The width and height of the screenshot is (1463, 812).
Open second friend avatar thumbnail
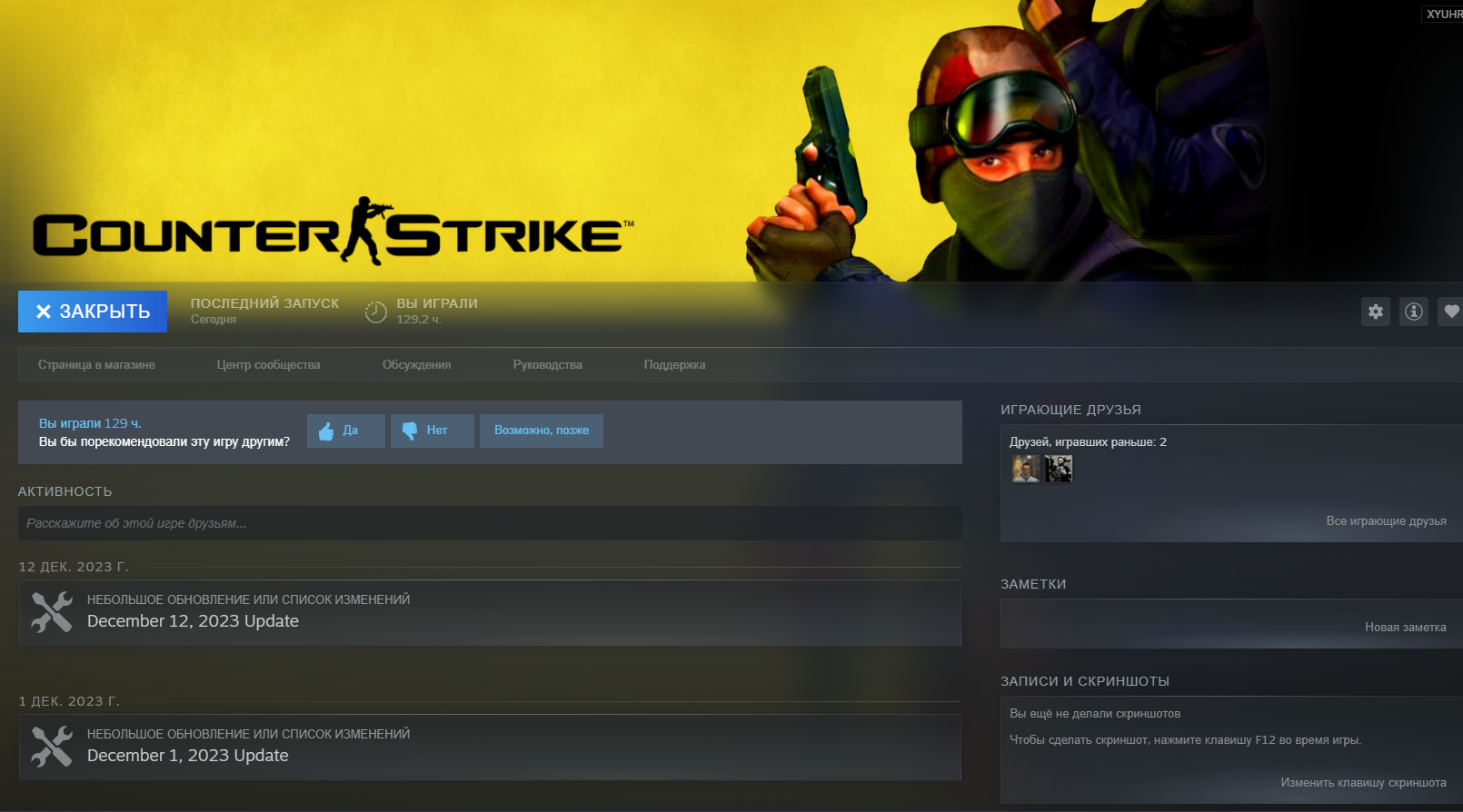1059,469
